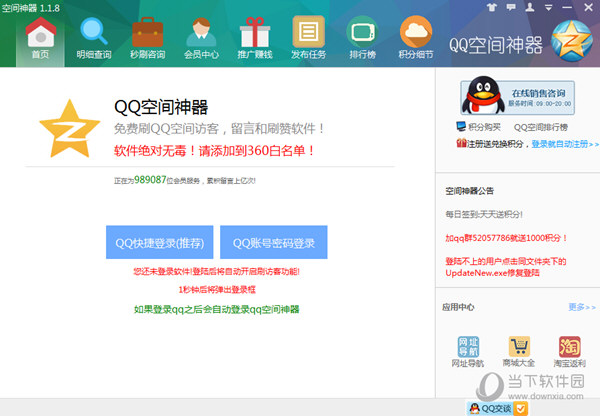Open the 推广赚钱 gift icon
This screenshot has width=600, height=416.
pyautogui.click(x=255, y=38)
